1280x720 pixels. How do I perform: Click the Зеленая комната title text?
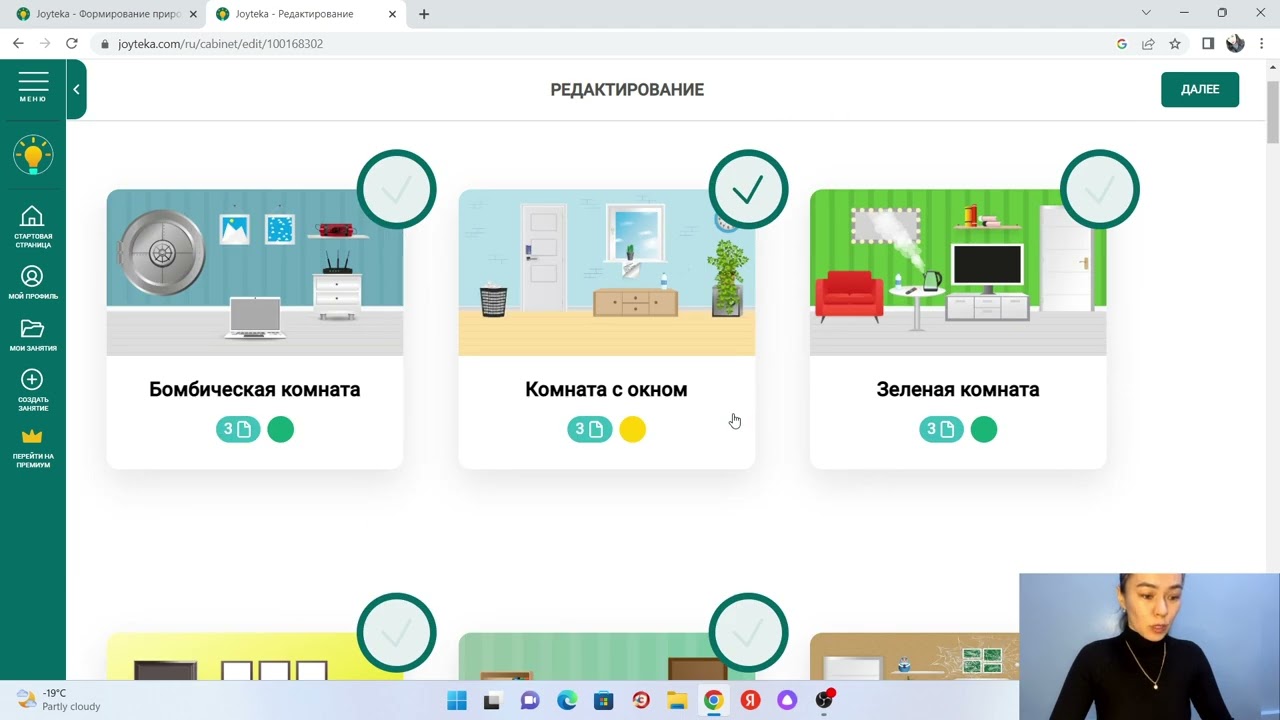[958, 389]
